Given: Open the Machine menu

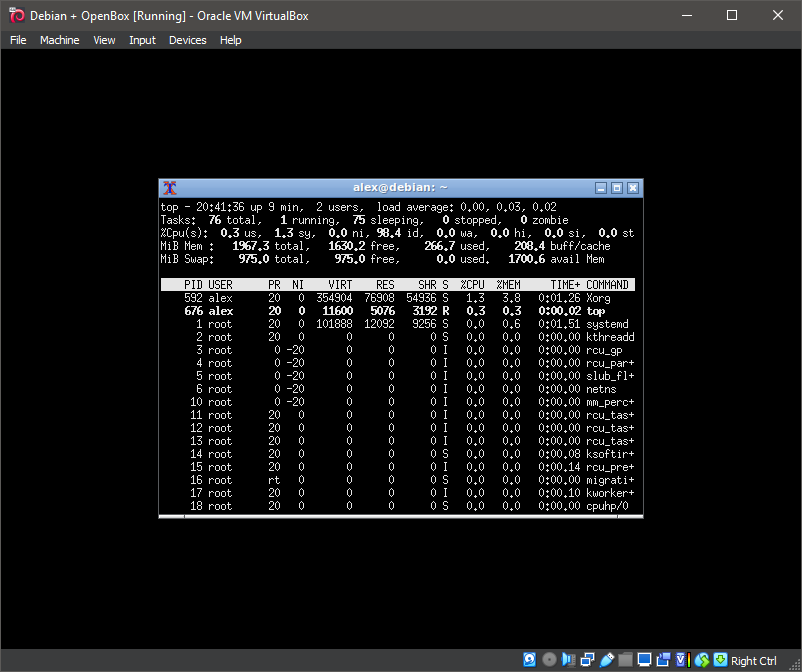Looking at the screenshot, I should pyautogui.click(x=59, y=40).
